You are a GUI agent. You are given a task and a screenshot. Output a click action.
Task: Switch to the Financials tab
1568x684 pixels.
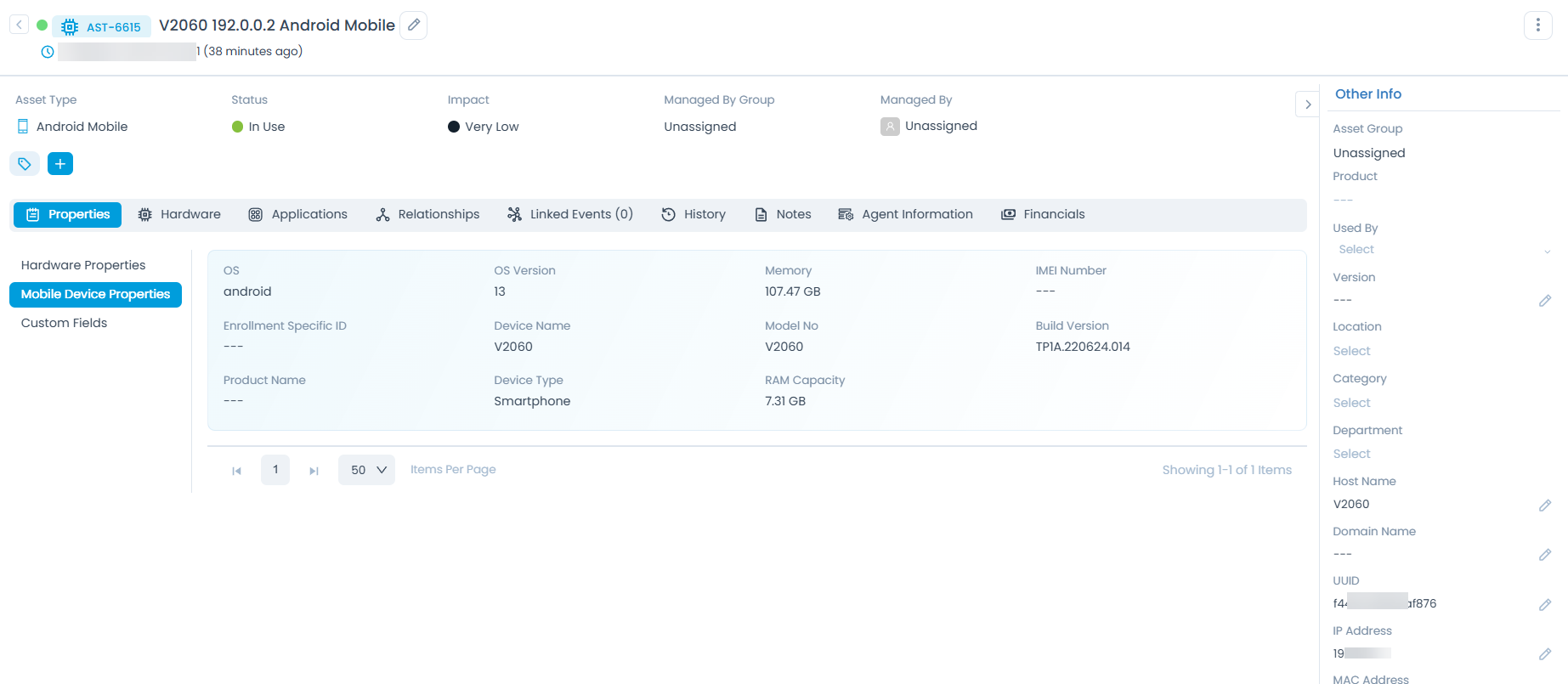[x=1043, y=215]
